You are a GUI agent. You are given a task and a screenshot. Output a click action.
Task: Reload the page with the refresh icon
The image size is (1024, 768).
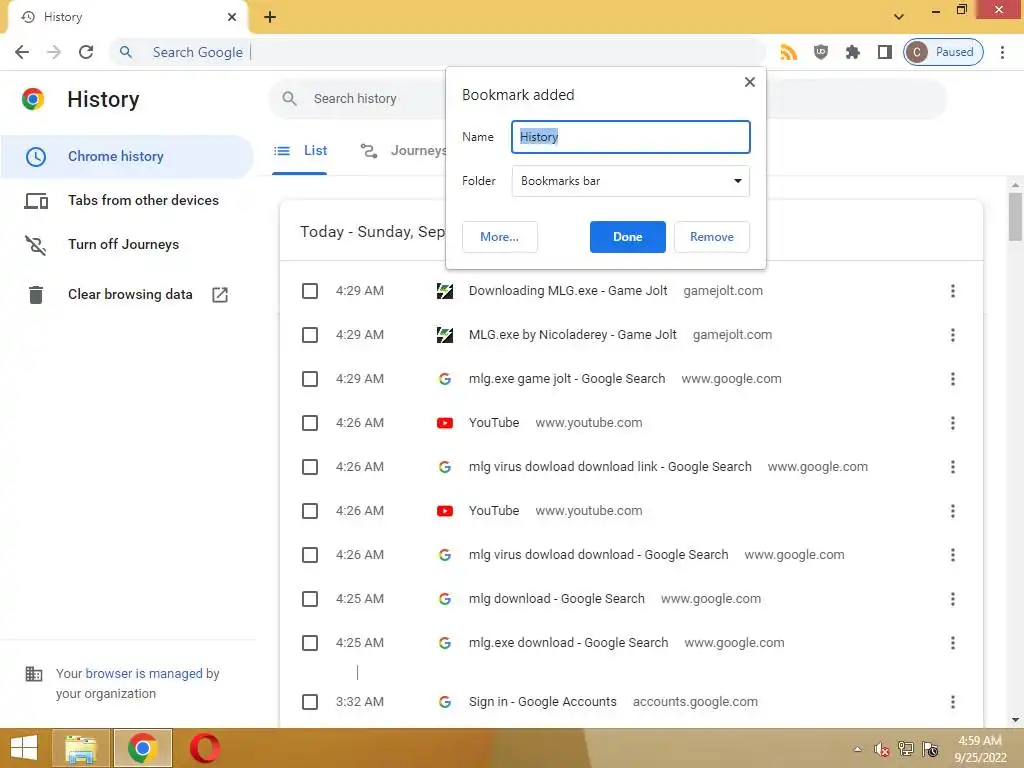[86, 52]
